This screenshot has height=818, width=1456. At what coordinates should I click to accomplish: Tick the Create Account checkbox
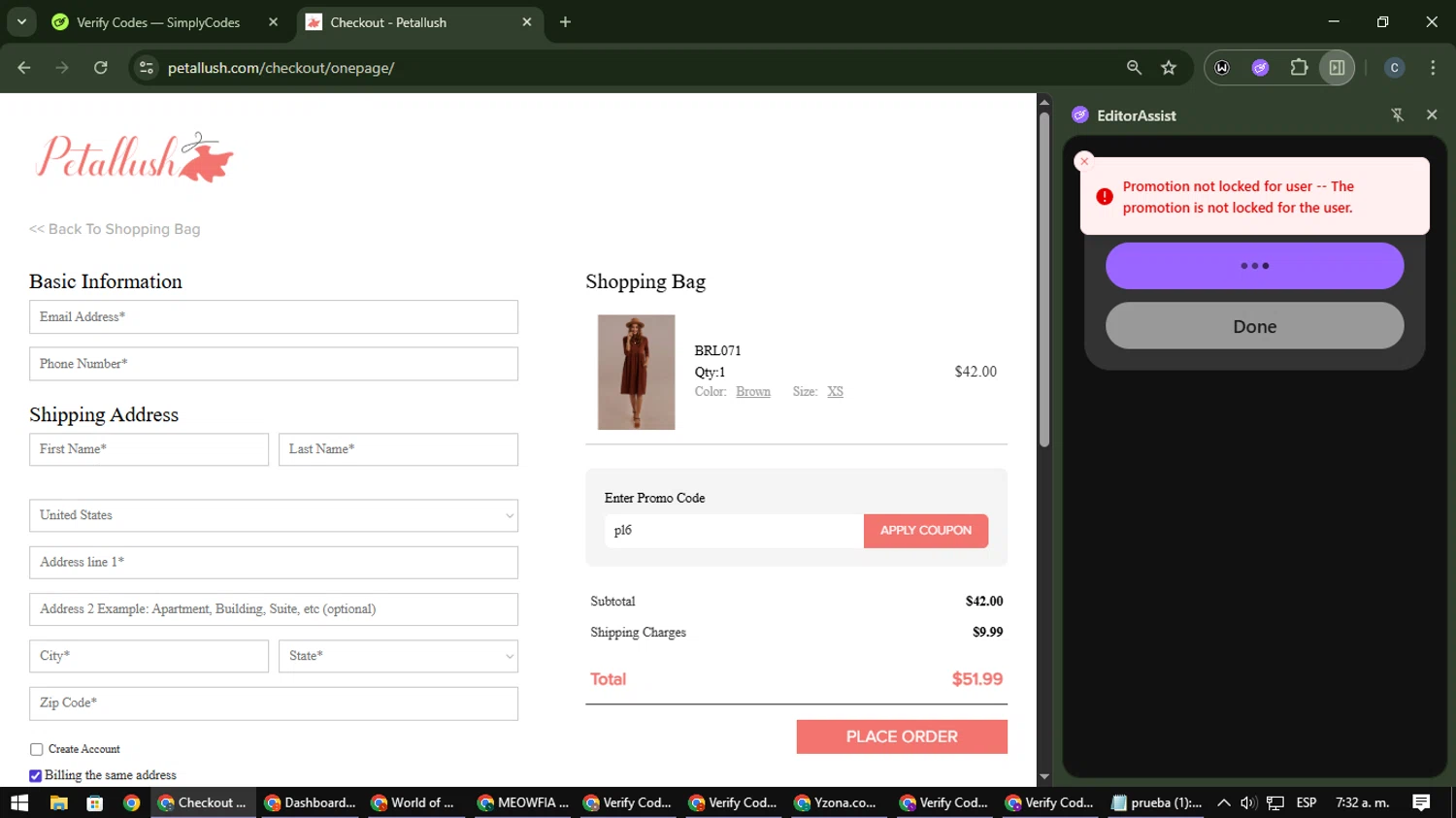click(x=36, y=749)
